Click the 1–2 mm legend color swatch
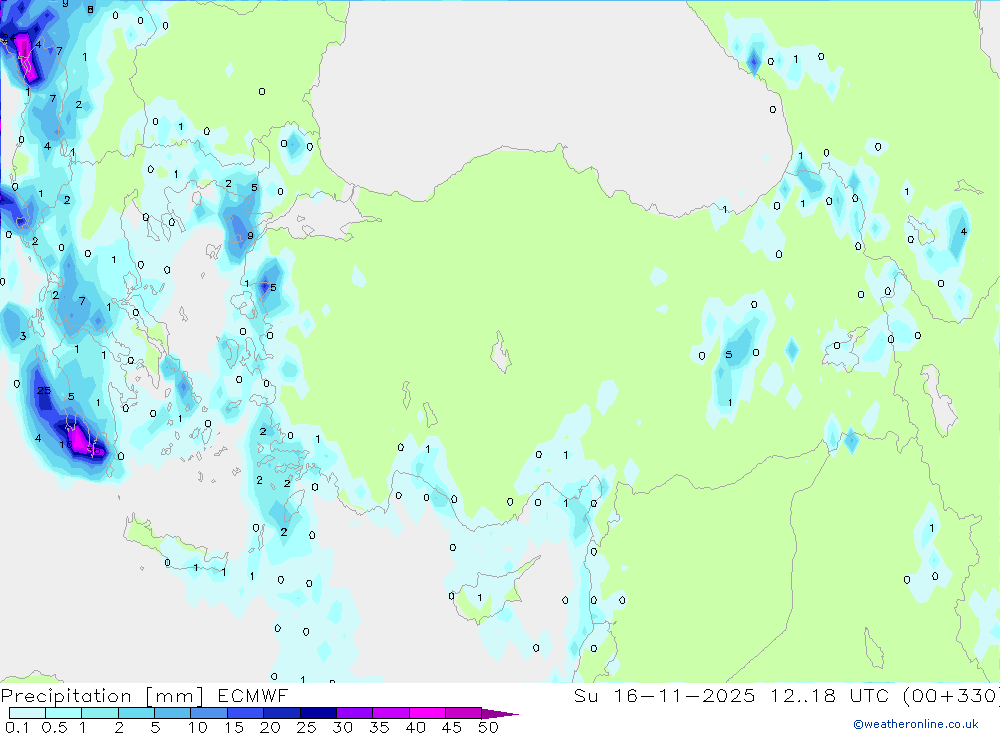 (x=99, y=713)
